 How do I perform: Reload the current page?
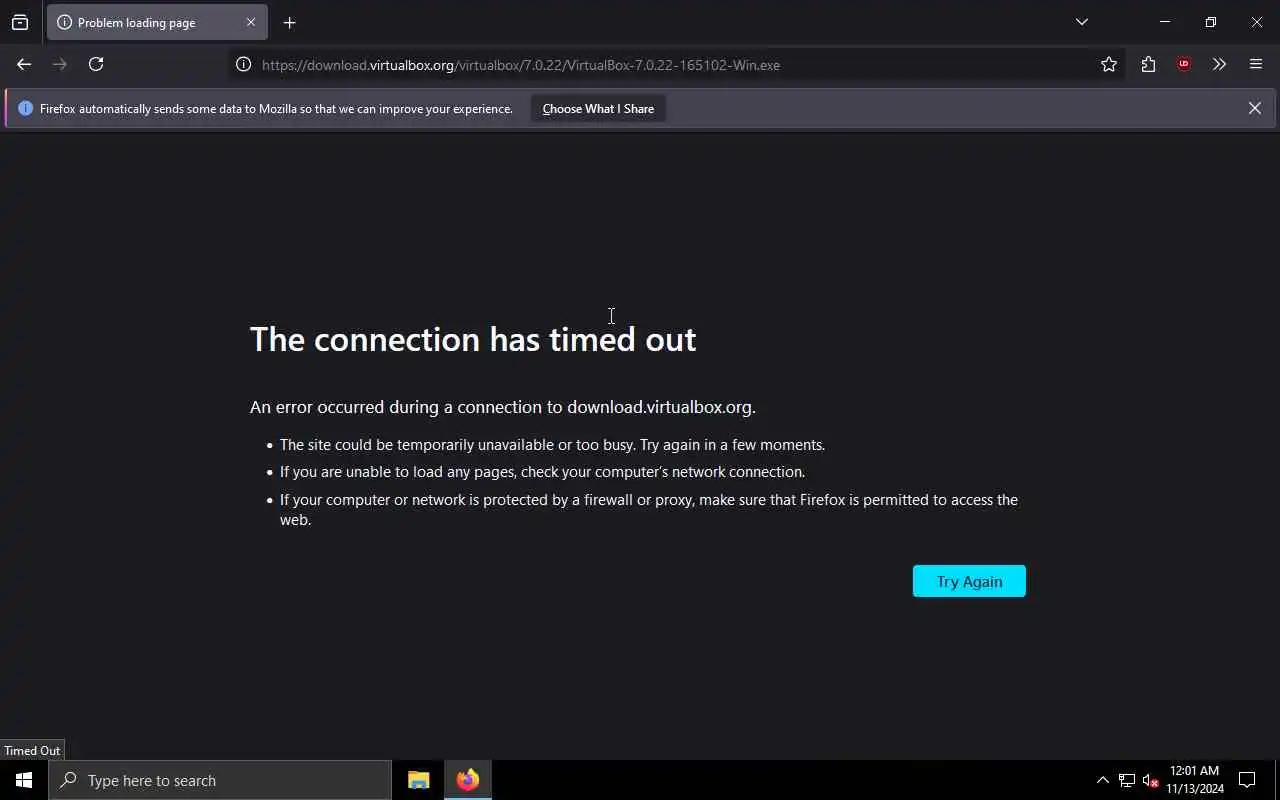(96, 64)
